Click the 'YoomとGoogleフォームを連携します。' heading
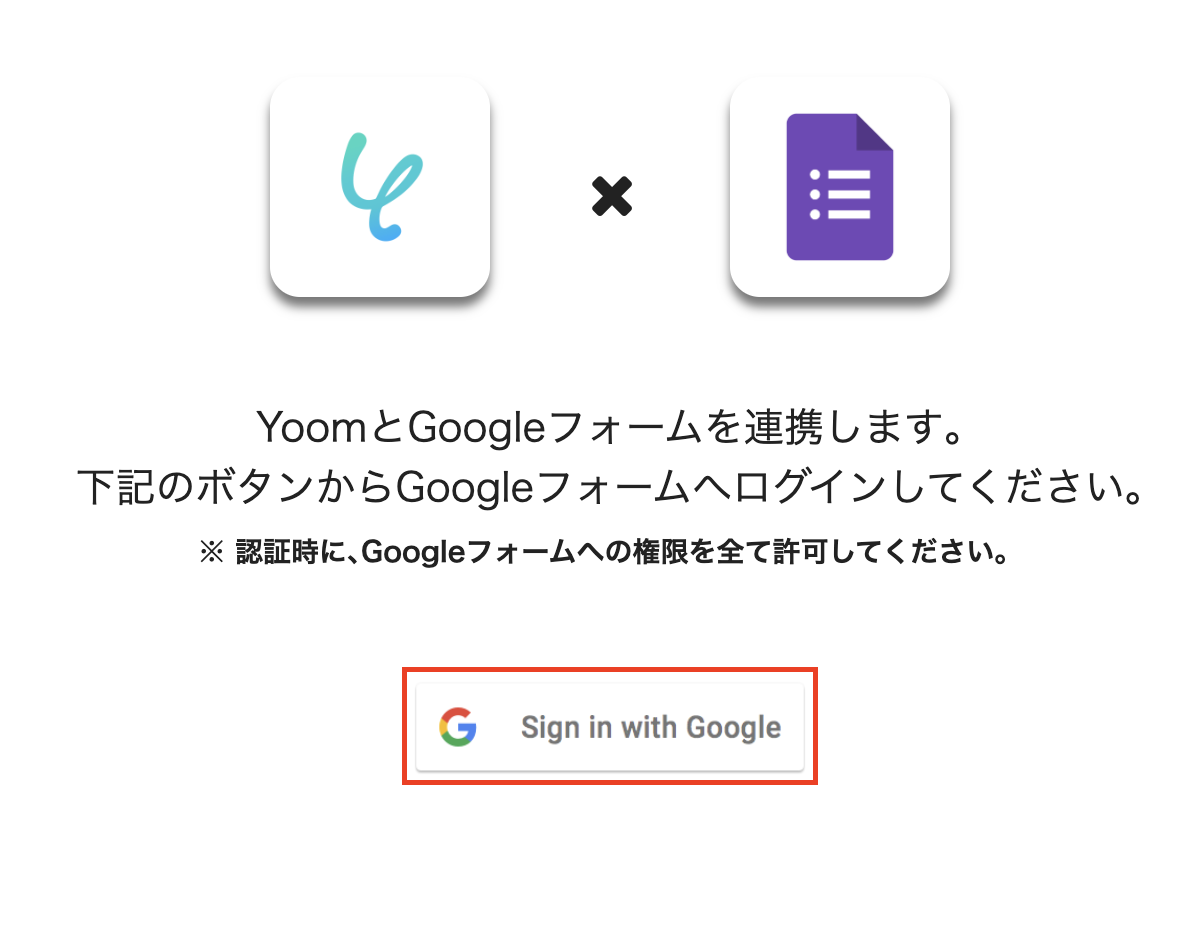 611,430
